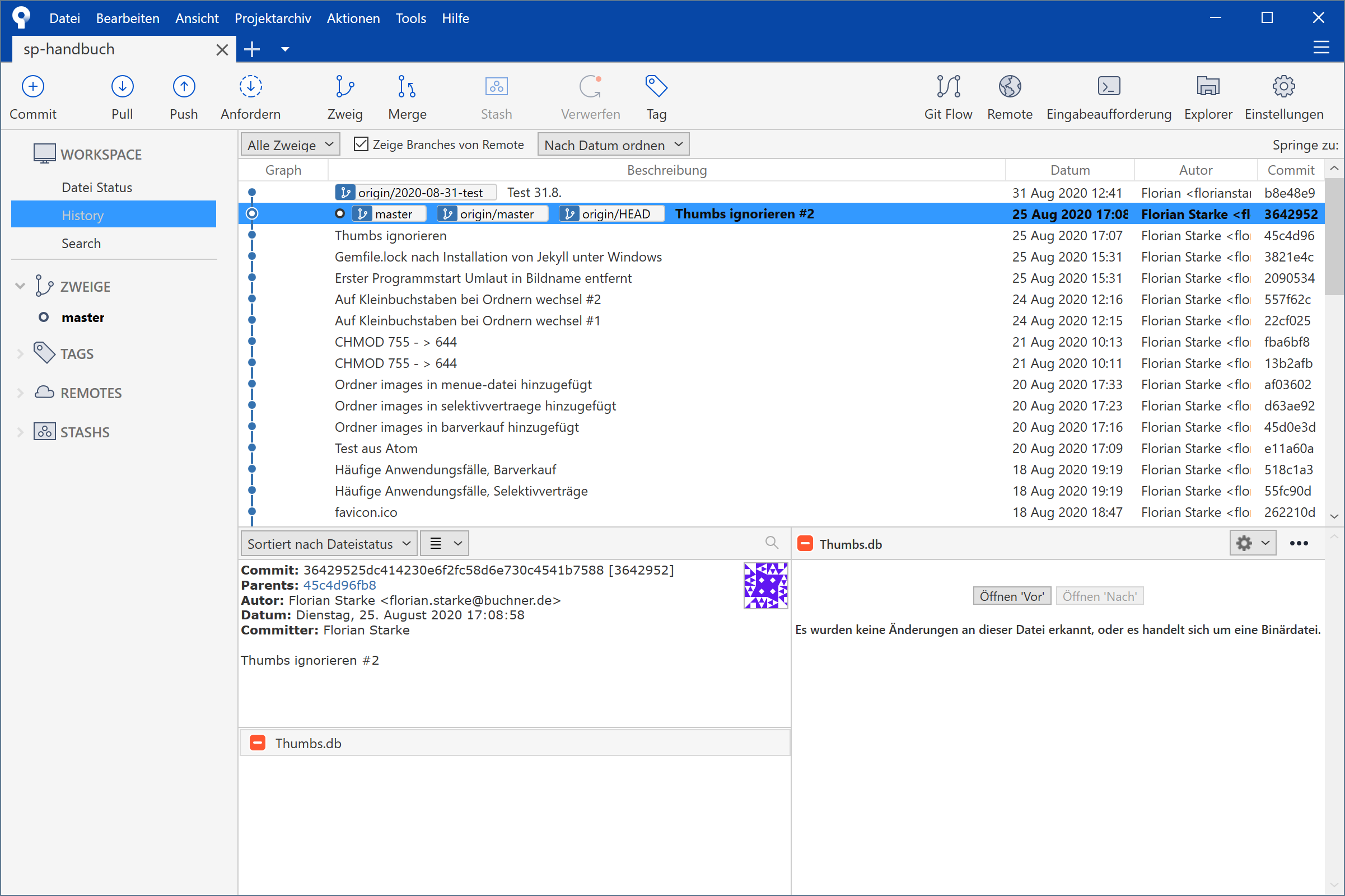Click the Anfordern (fetch) icon
This screenshot has width=1345, height=896.
click(x=250, y=87)
